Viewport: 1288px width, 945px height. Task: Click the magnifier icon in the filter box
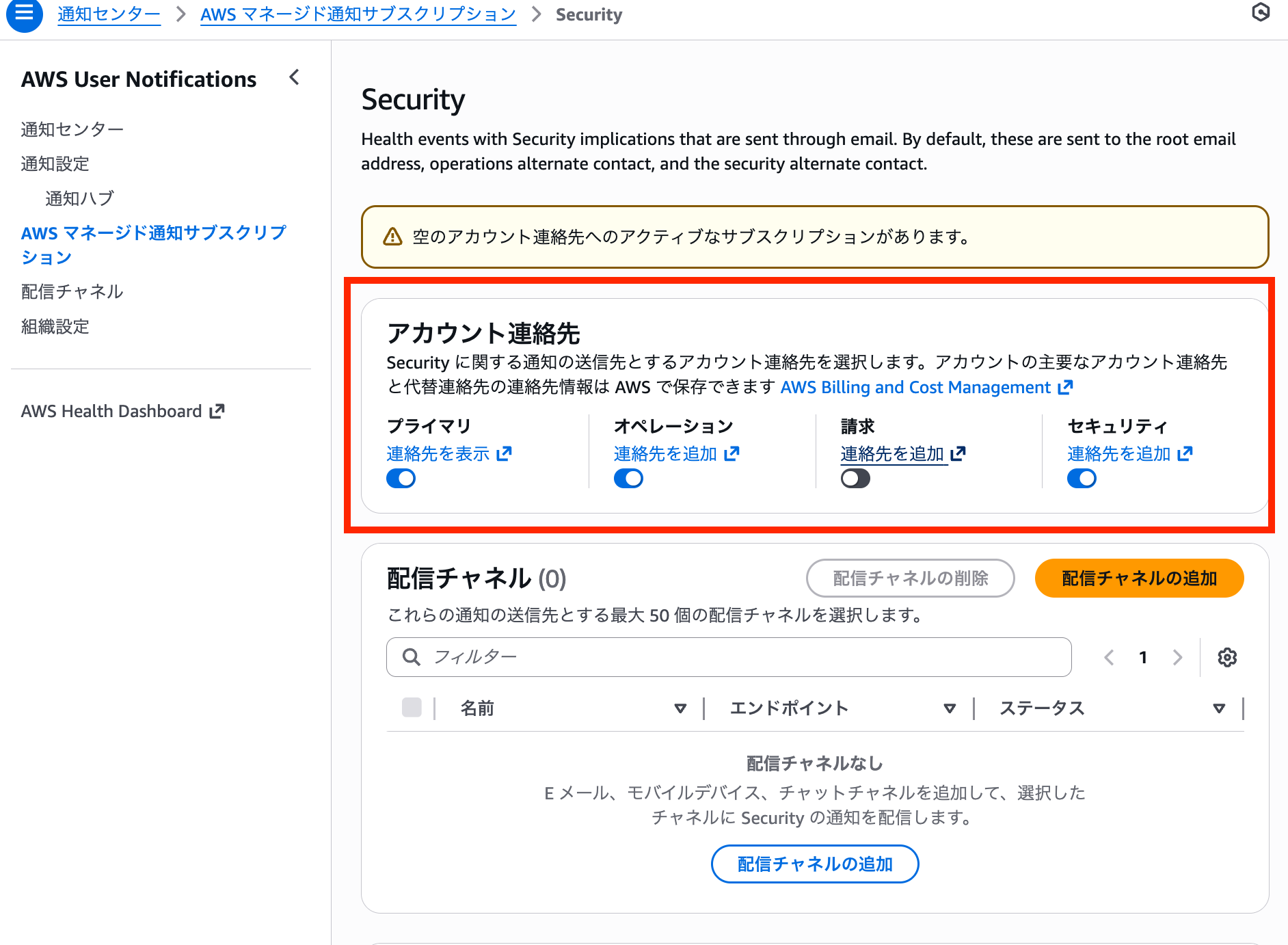pyautogui.click(x=411, y=657)
